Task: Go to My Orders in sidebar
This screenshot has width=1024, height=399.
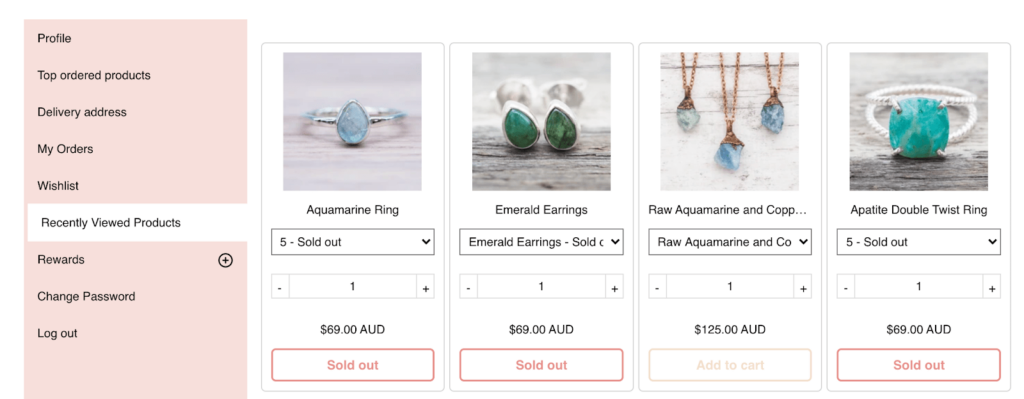Action: click(x=136, y=149)
